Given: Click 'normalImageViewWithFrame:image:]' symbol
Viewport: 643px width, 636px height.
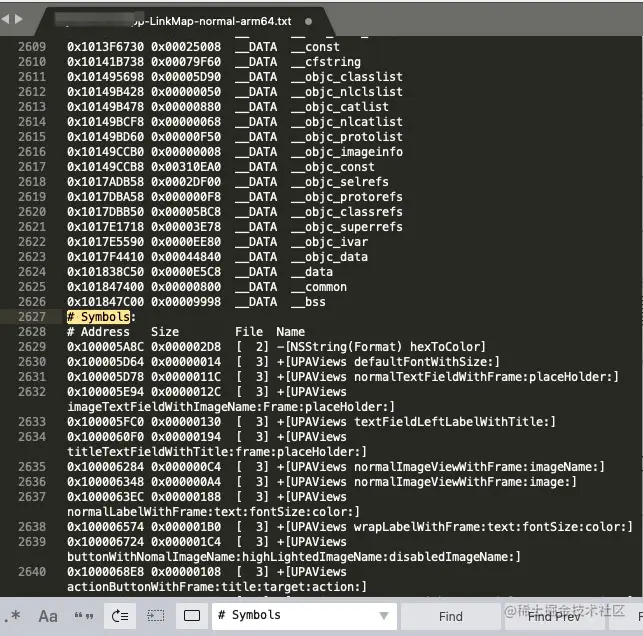Looking at the screenshot, I should 465,481.
